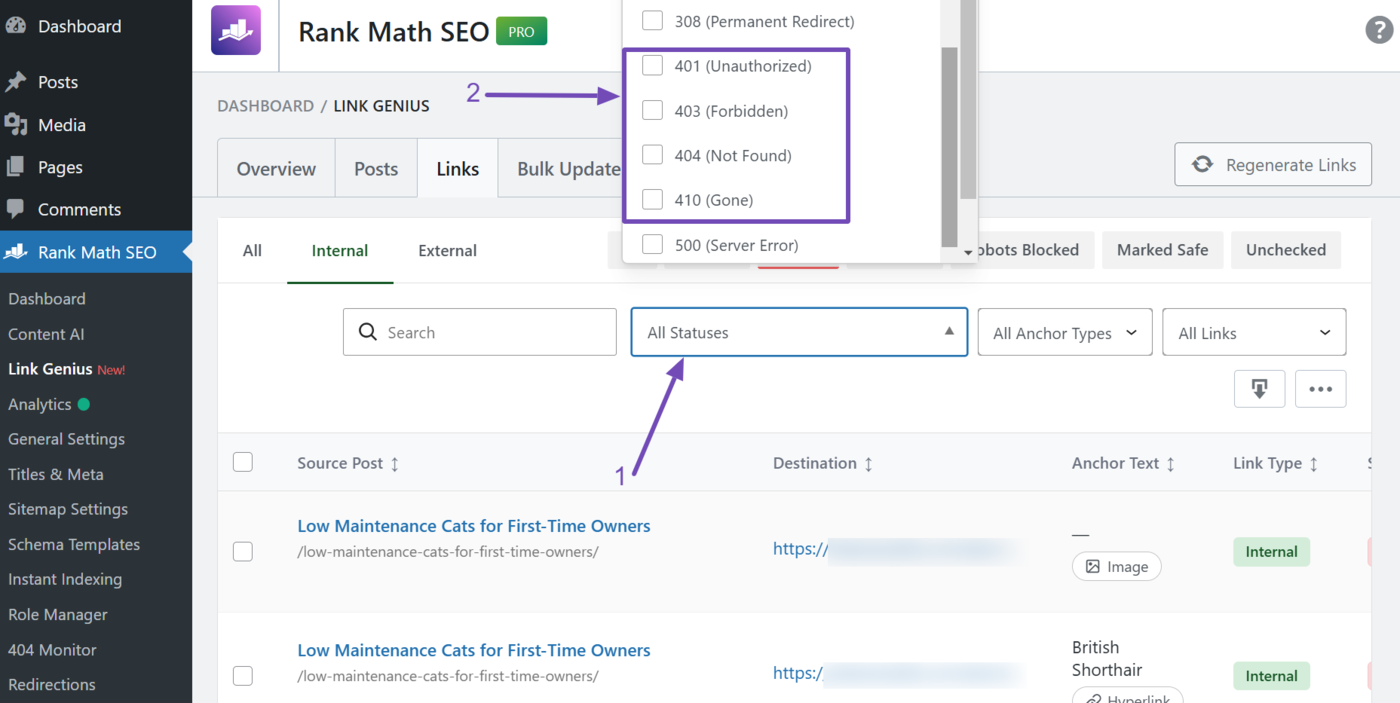
Task: Open the All Anchor Types dropdown
Action: 1064,331
